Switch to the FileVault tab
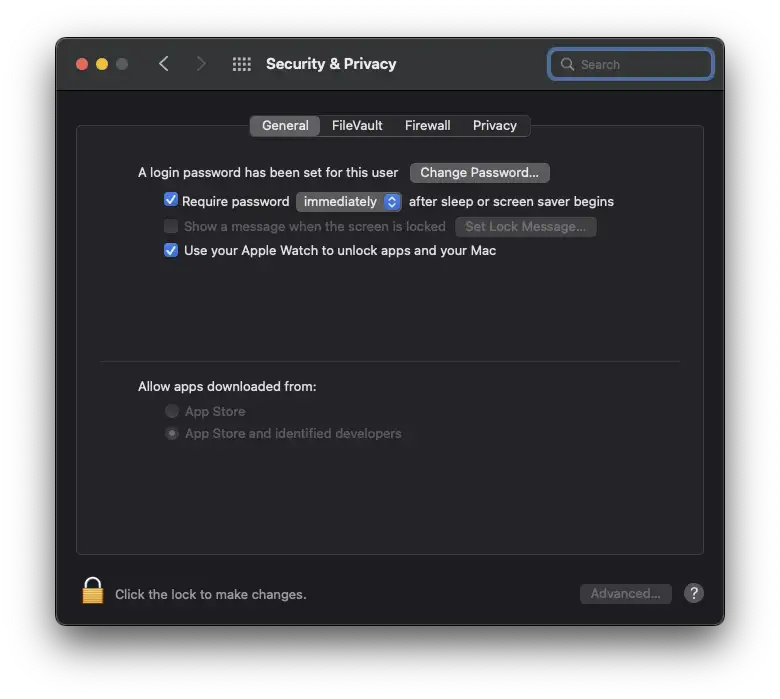Screen dimensions: 780x699 pos(357,125)
